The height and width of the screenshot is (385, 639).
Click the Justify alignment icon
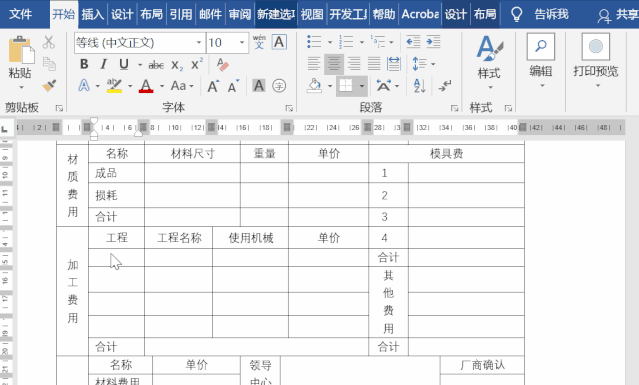(374, 64)
